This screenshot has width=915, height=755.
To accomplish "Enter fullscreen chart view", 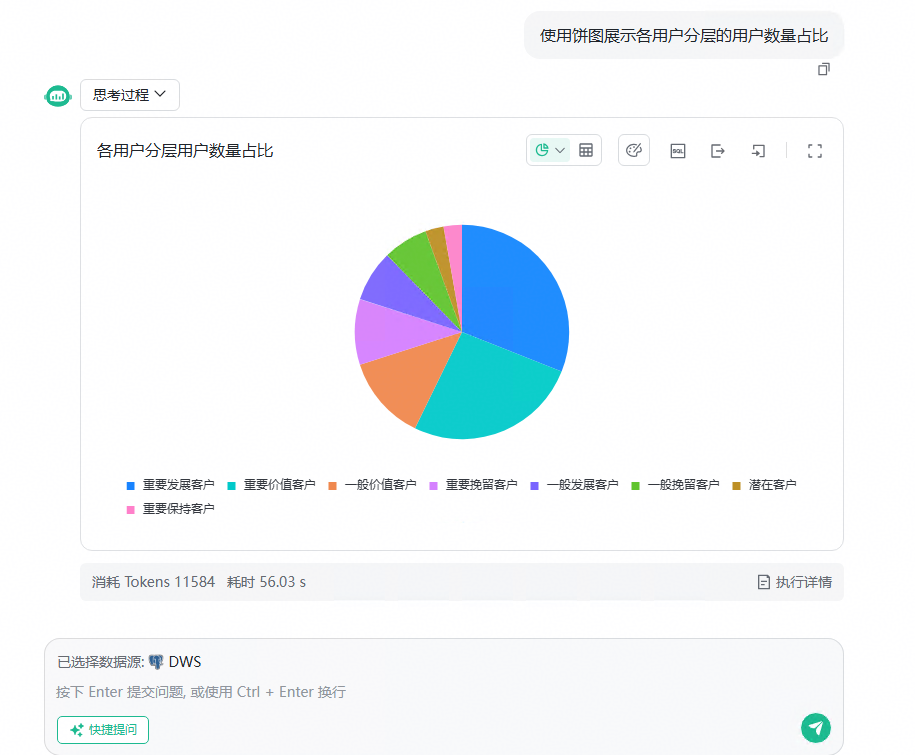I will [x=815, y=151].
